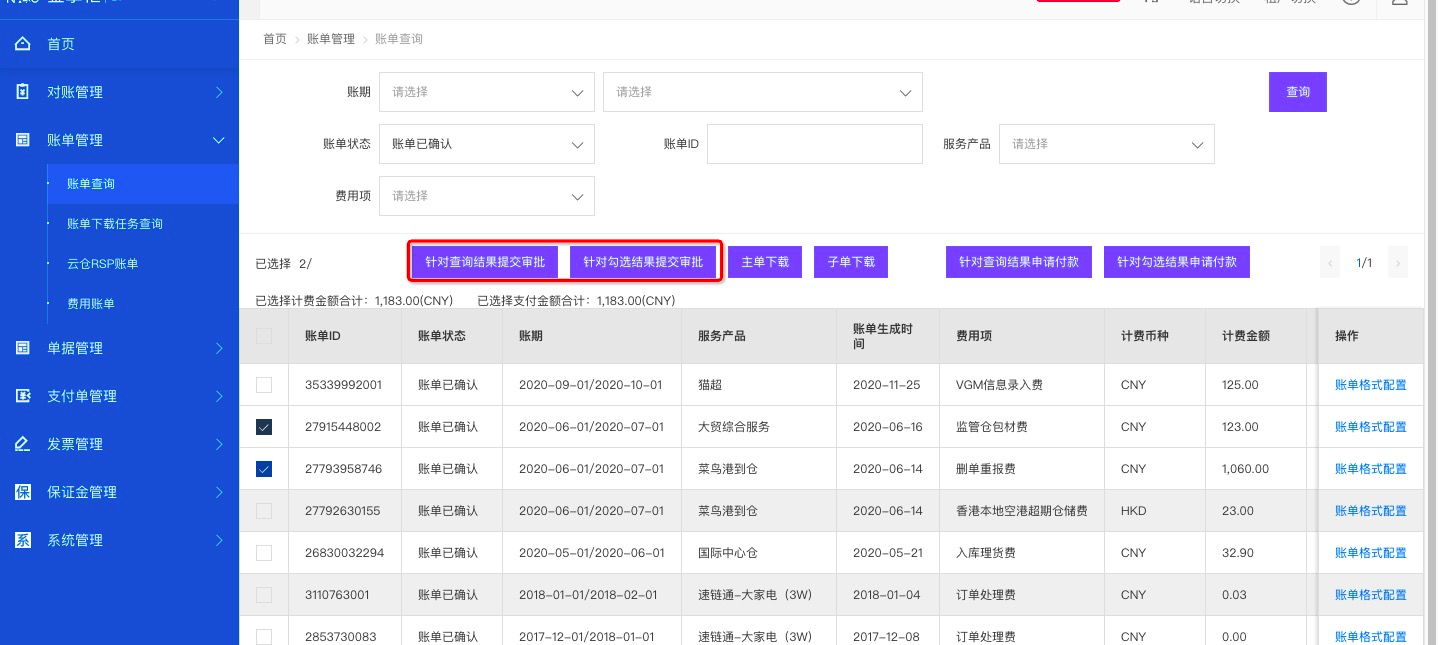The width and height of the screenshot is (1438, 645).
Task: Uncheck the box for bill 27793958746
Action: point(264,469)
